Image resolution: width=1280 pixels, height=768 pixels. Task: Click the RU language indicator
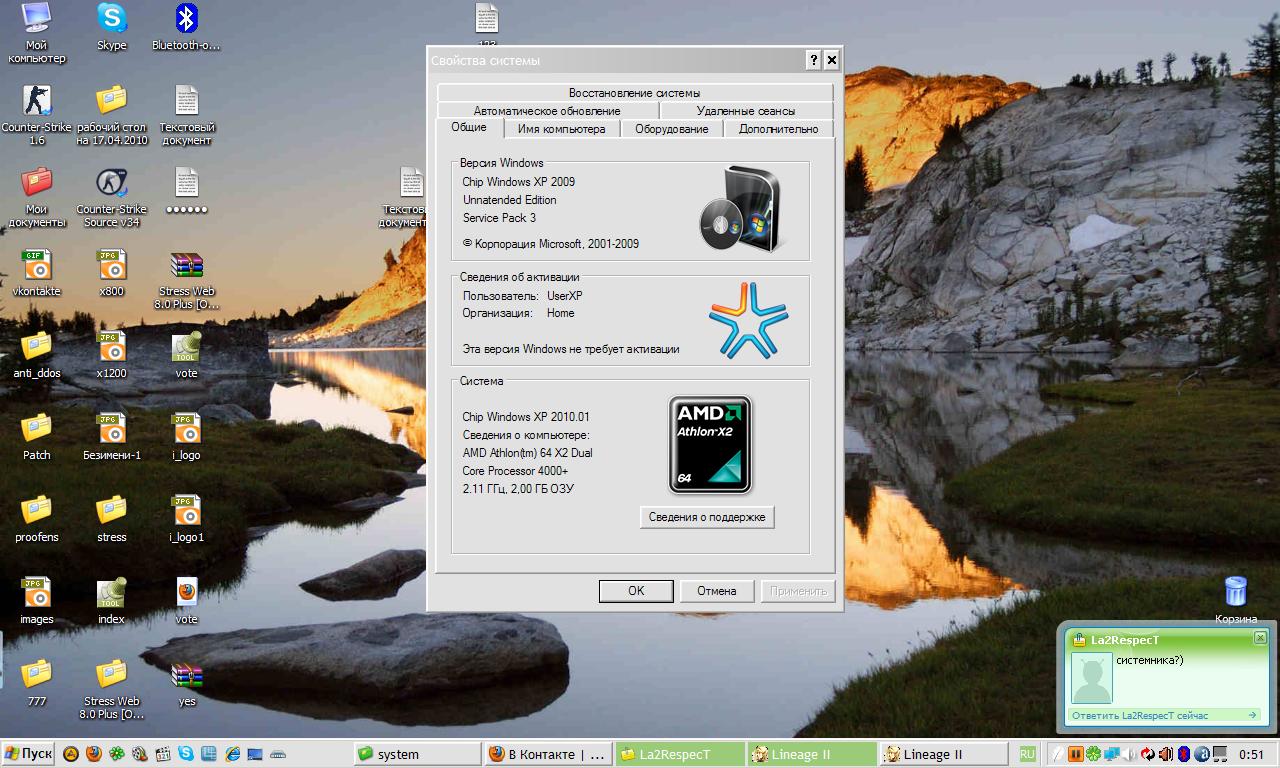[x=1027, y=754]
